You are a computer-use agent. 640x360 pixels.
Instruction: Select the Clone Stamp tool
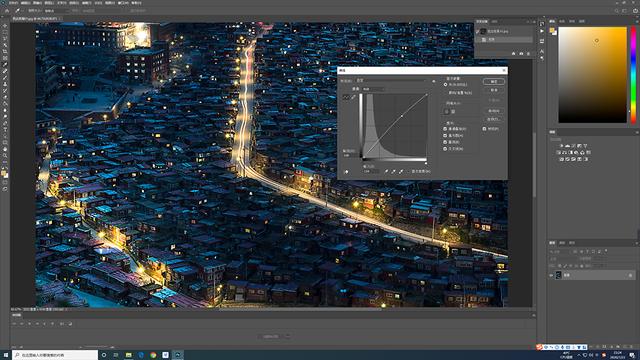5,84
